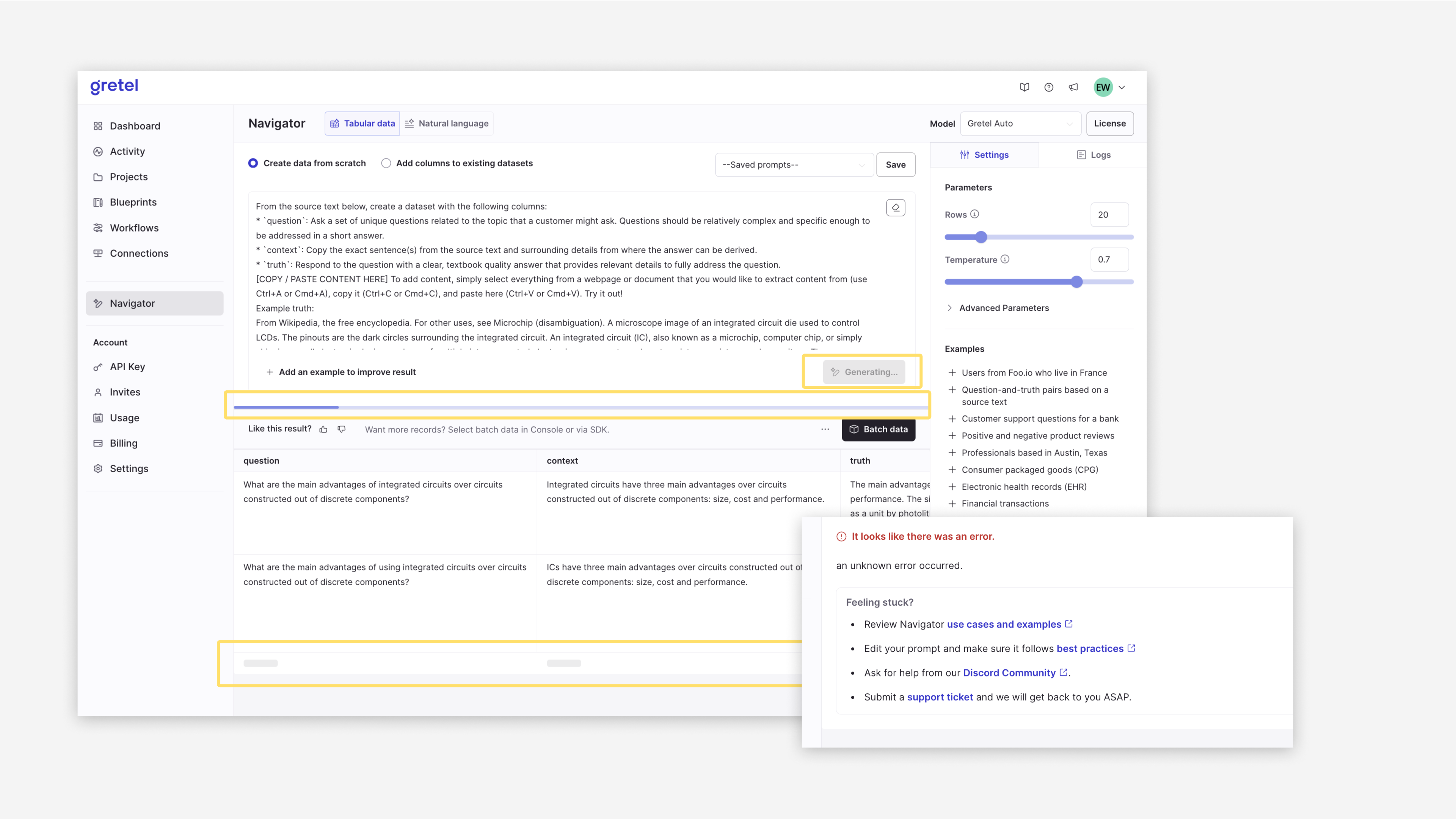Click the Batch data button

coord(879,429)
